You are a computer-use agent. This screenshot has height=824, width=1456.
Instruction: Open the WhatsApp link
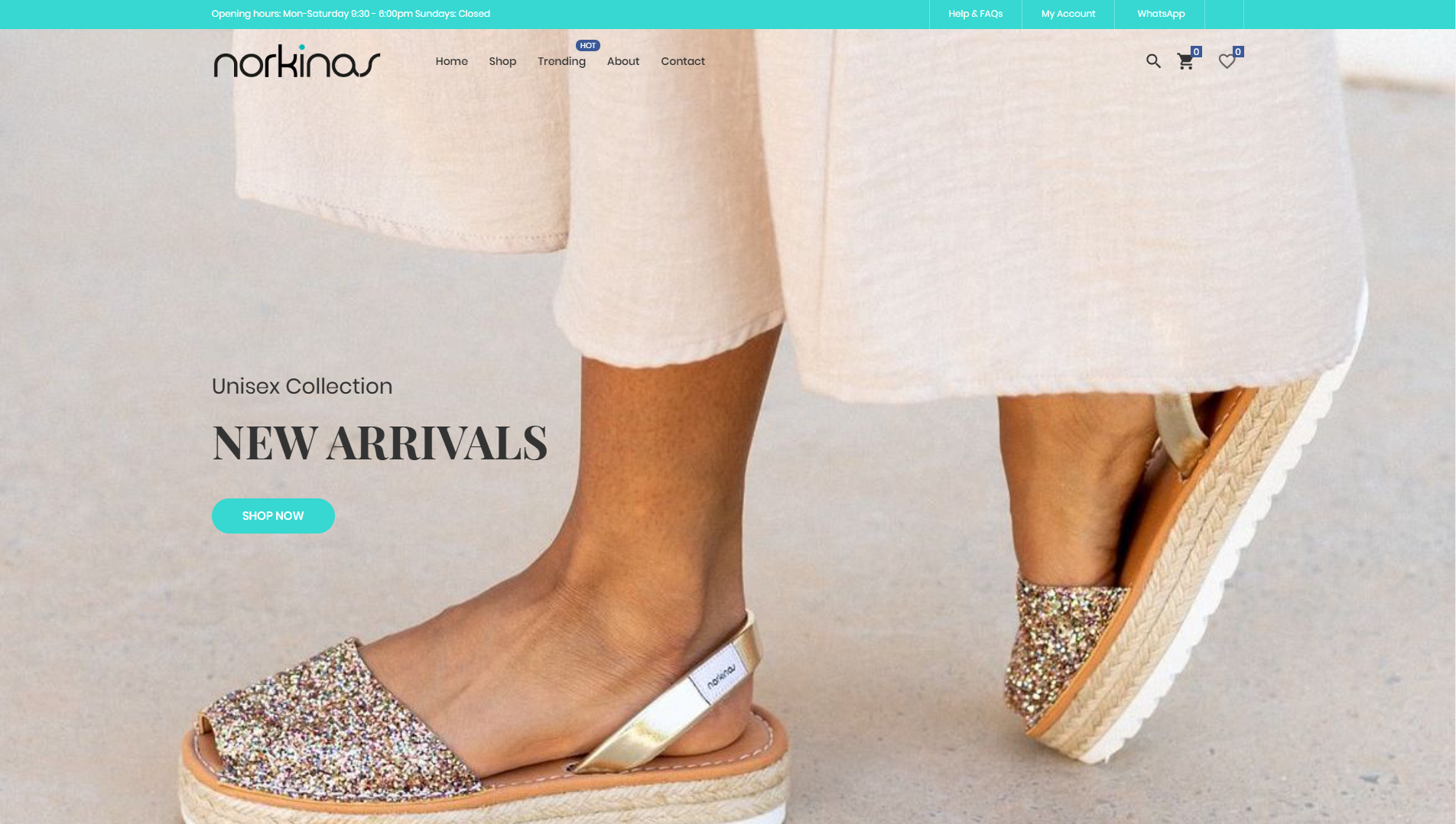pos(1160,14)
